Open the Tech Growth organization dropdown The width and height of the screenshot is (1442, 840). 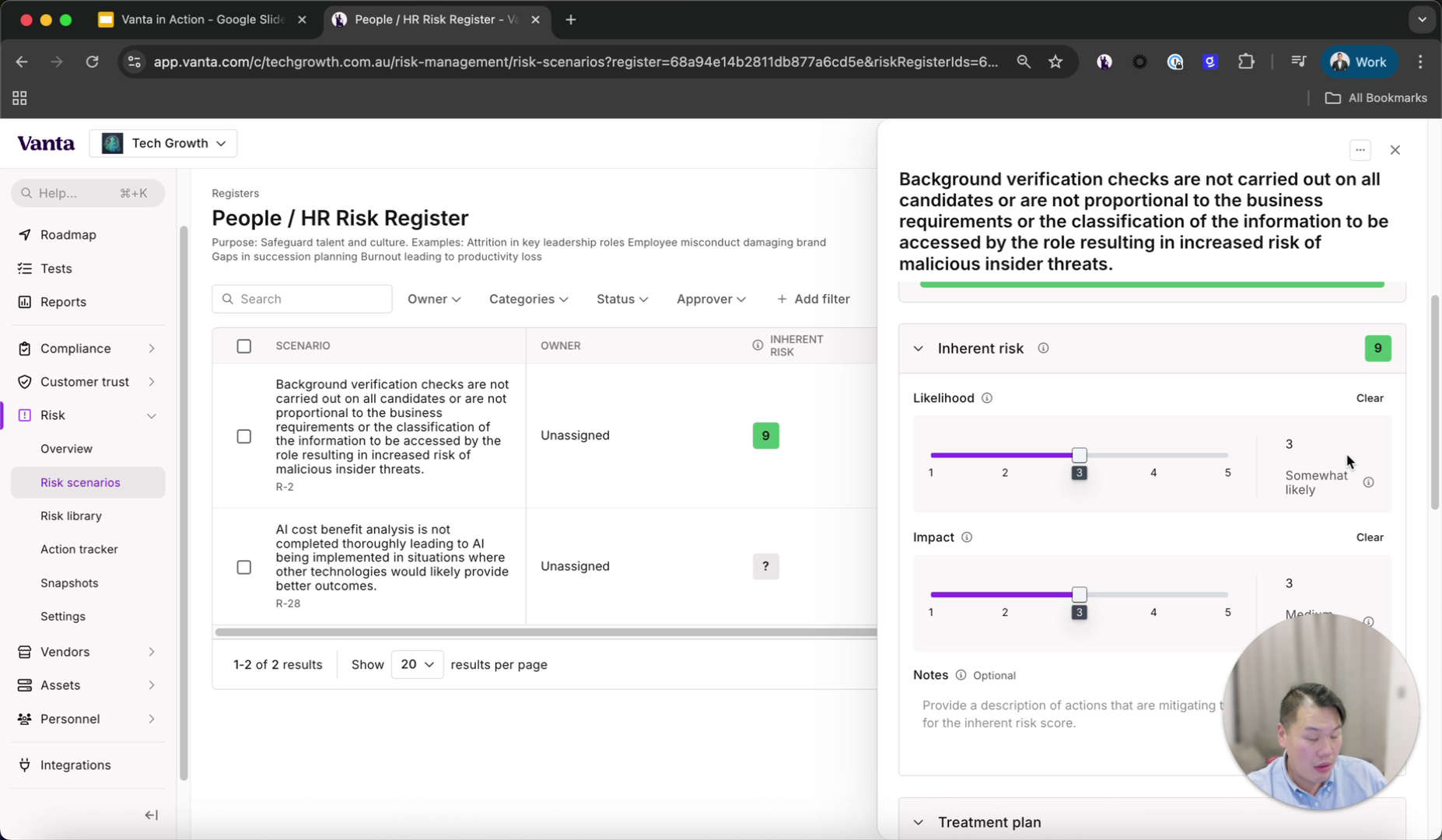click(163, 143)
